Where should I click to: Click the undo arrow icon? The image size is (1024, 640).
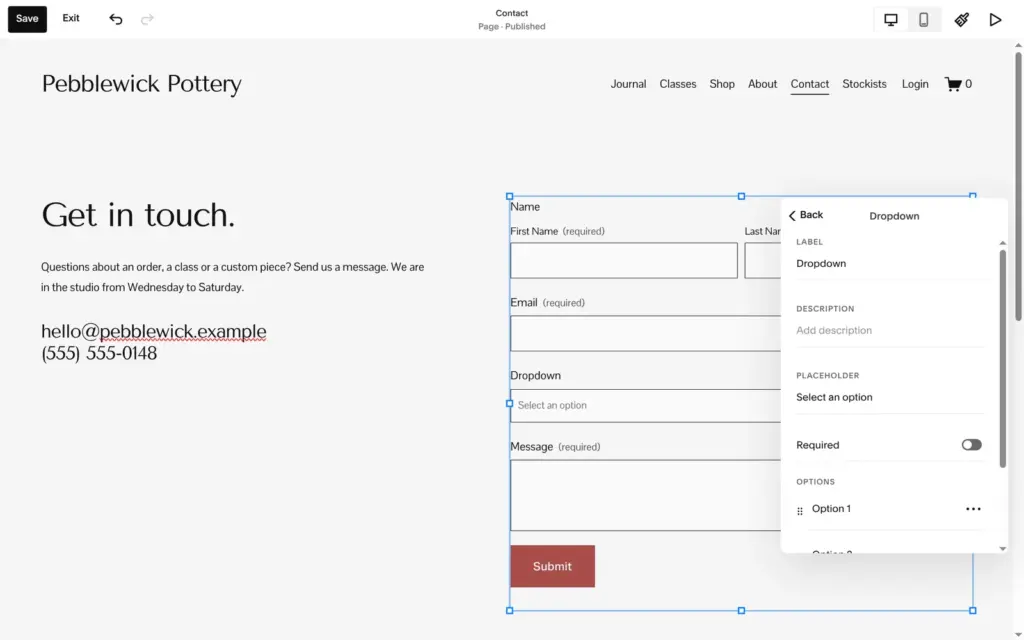tap(116, 19)
